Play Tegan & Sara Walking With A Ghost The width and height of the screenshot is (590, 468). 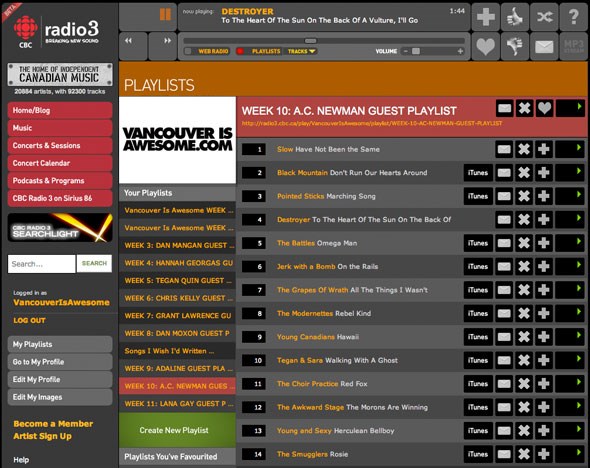coord(570,360)
